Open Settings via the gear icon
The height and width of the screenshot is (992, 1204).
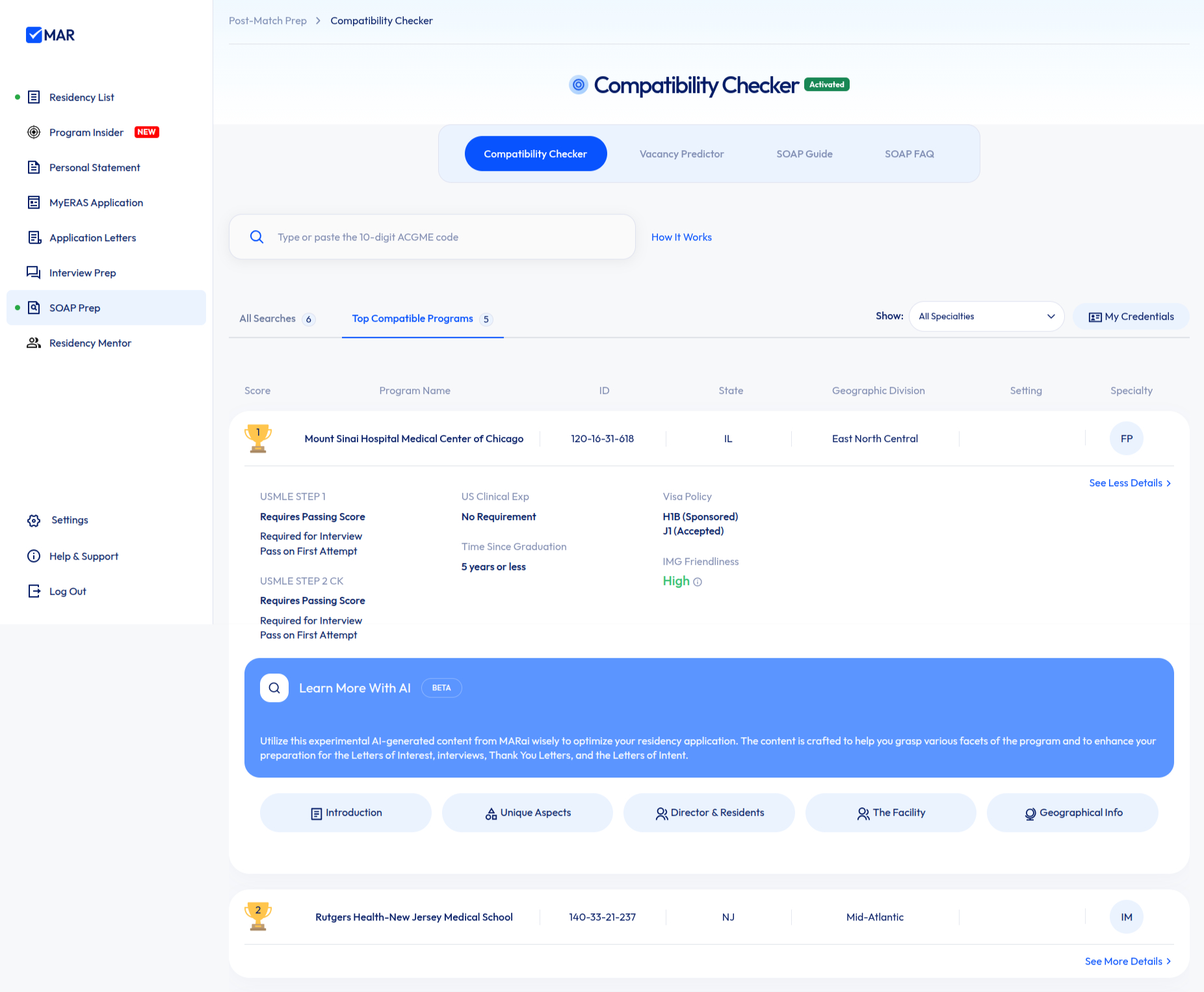click(34, 520)
